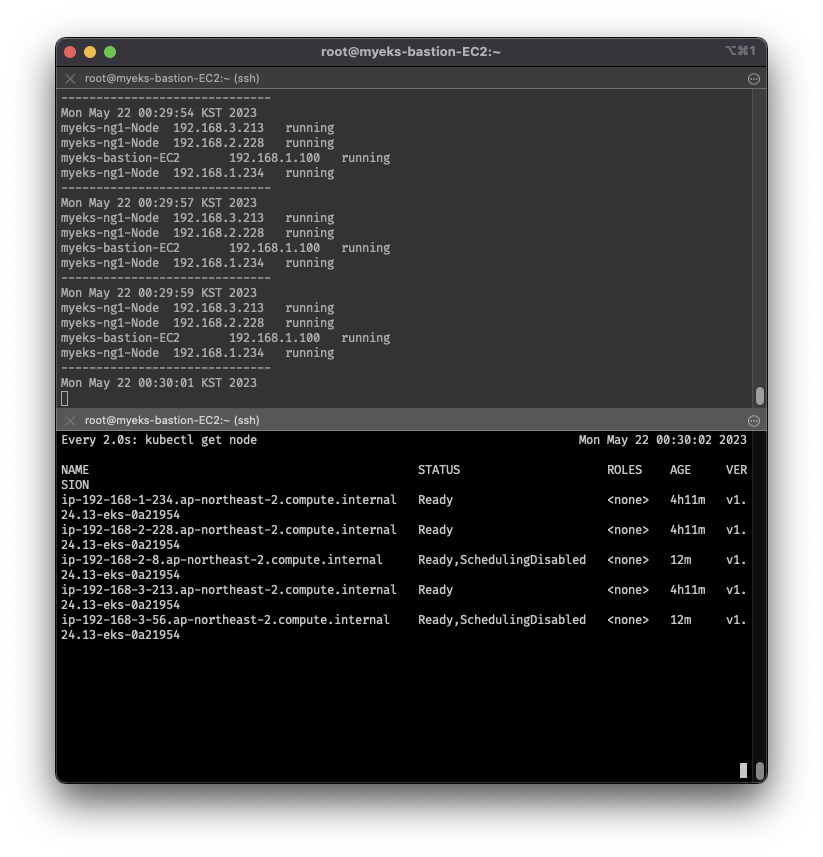This screenshot has height=857, width=823.
Task: Close the top ssh pane with its X icon
Action: click(x=70, y=79)
